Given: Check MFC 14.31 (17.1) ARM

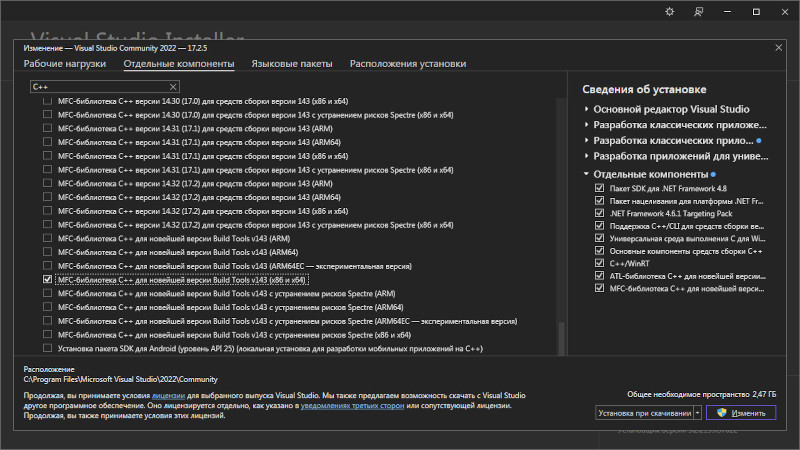Looking at the screenshot, I should point(47,129).
